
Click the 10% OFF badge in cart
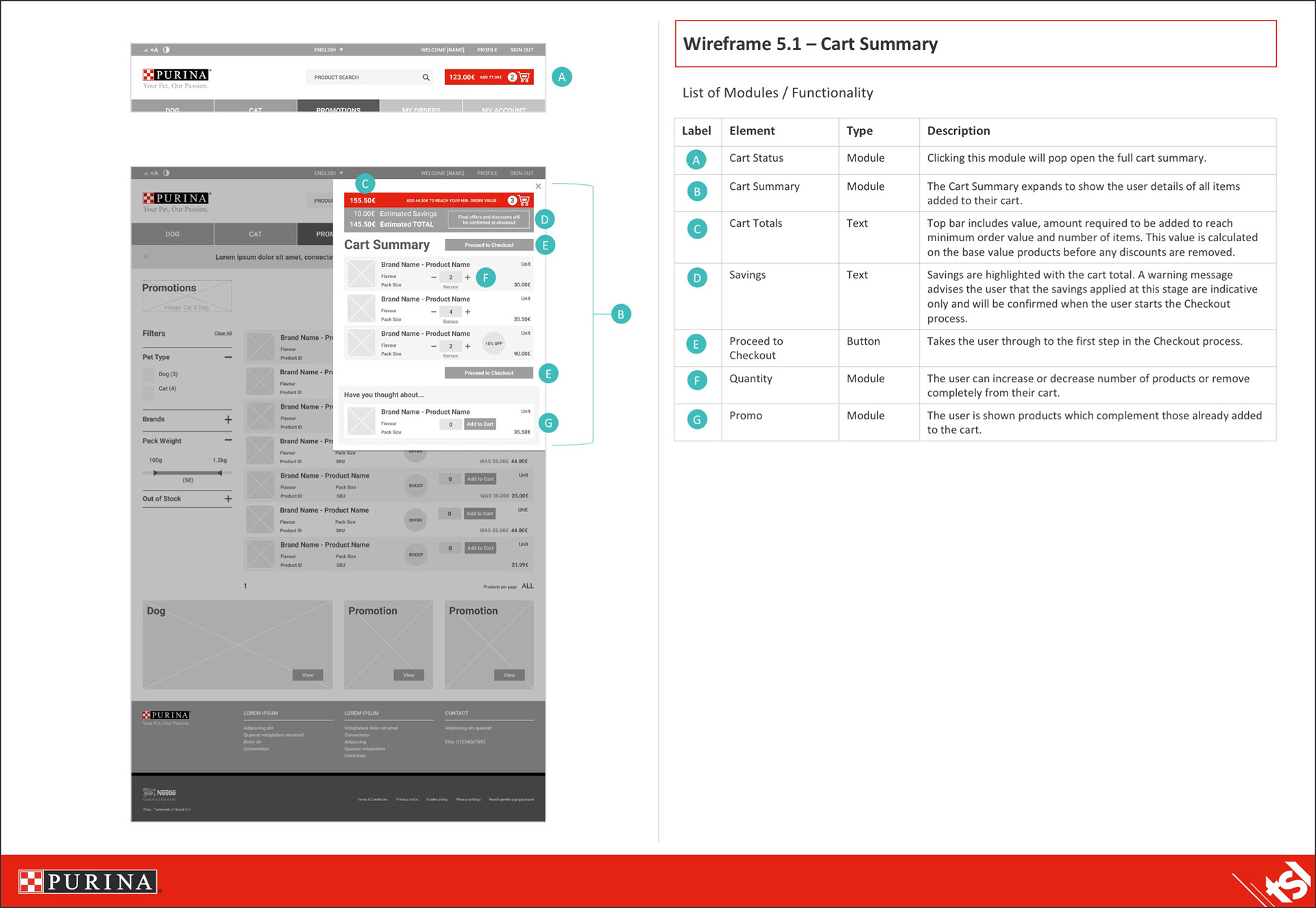click(493, 343)
